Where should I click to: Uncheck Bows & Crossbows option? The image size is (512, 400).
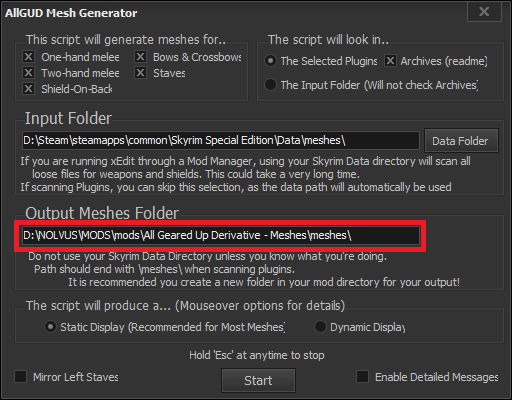tap(140, 57)
